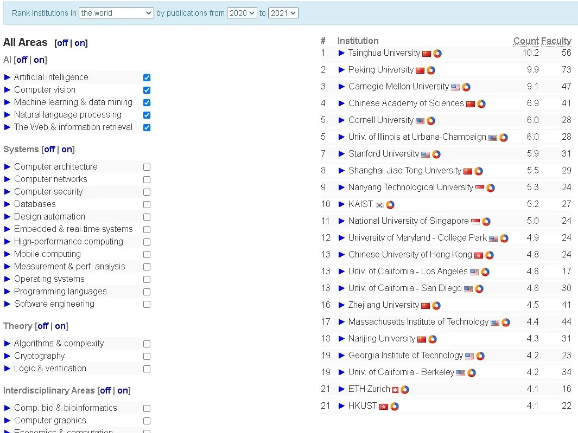Open the 2020 start year dropdown

pos(242,13)
